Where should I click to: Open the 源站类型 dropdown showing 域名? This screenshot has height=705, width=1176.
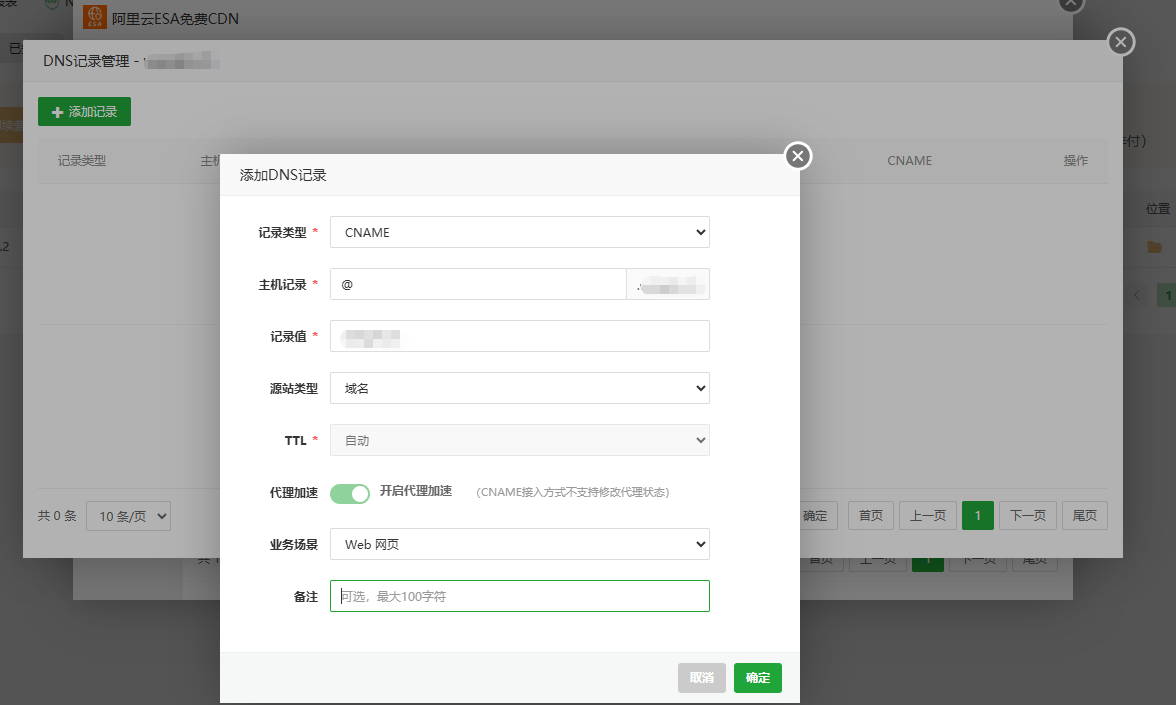[519, 388]
